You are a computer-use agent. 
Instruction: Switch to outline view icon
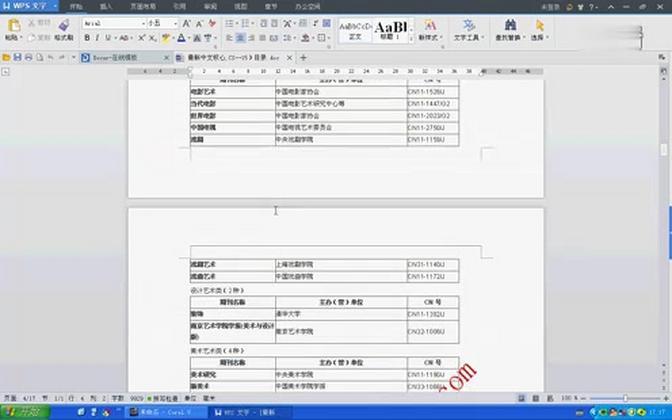tap(536, 399)
